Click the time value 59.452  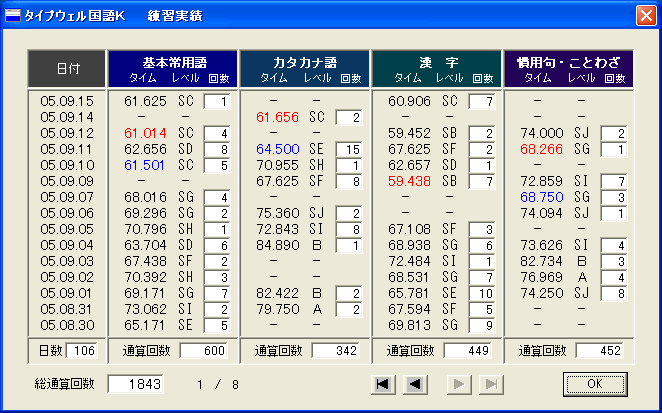pyautogui.click(x=410, y=133)
